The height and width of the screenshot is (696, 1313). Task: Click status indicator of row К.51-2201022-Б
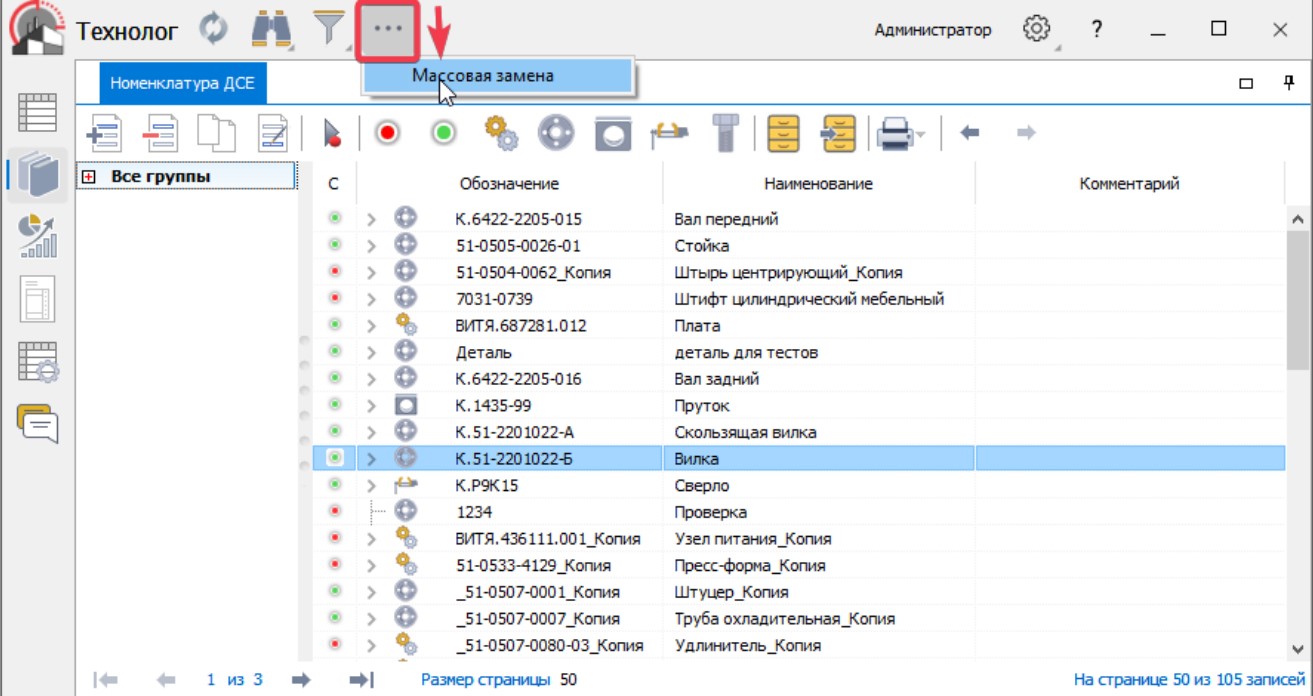tap(335, 458)
